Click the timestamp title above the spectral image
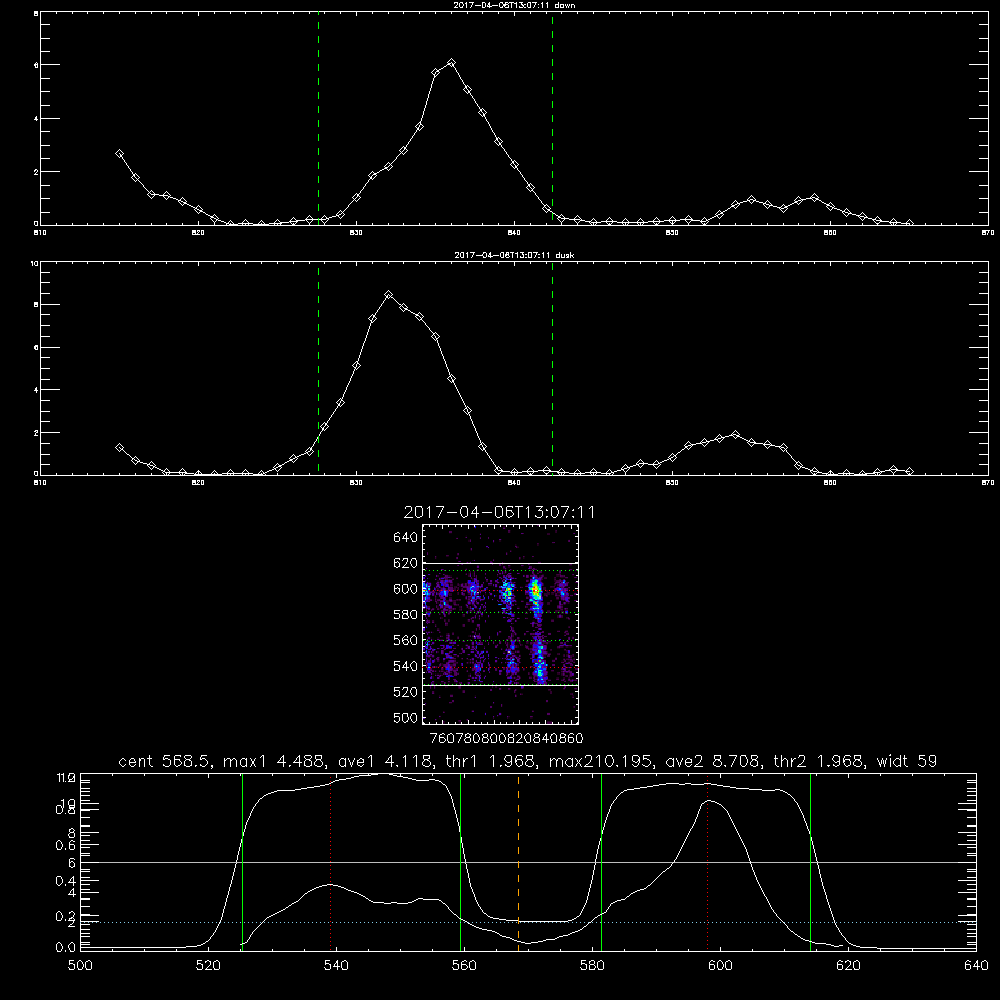1000x1000 pixels. 499,512
